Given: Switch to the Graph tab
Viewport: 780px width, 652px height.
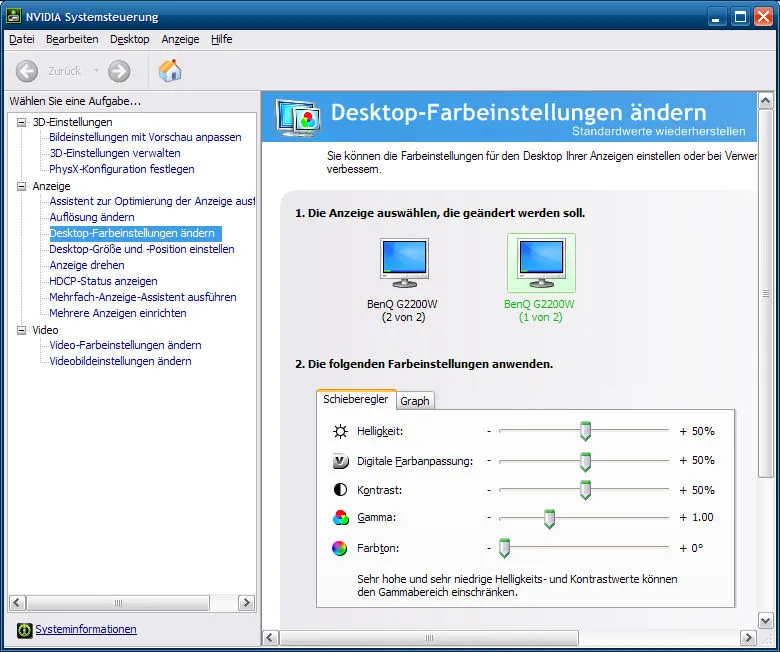Looking at the screenshot, I should [415, 401].
